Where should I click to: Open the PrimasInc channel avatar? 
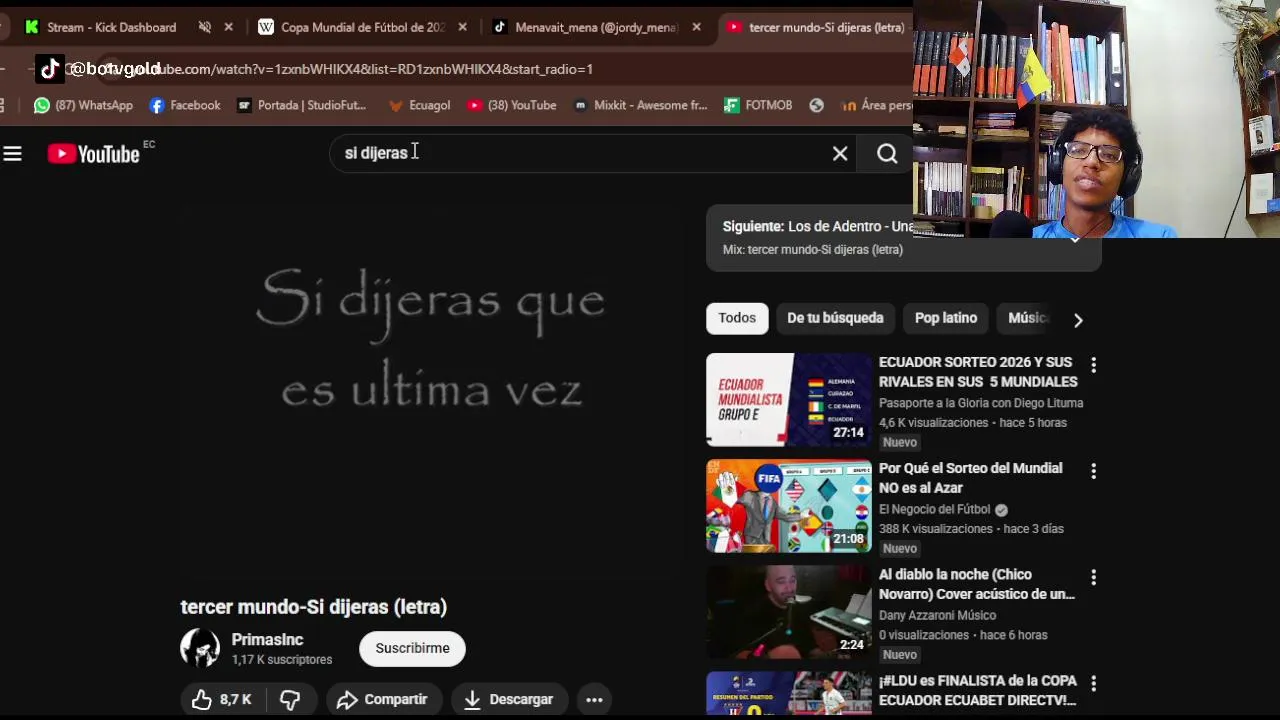click(200, 648)
